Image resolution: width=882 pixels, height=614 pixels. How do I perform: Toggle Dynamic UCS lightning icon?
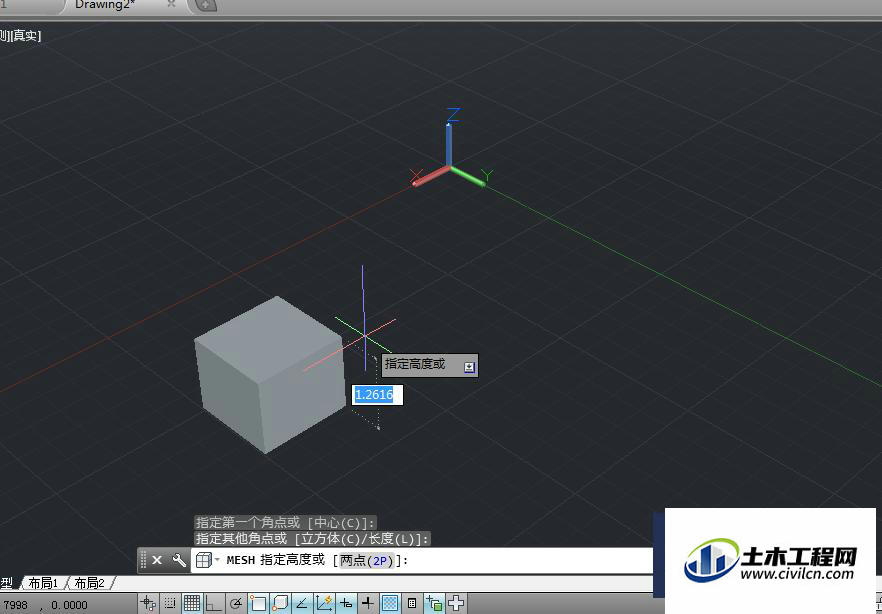(x=324, y=603)
